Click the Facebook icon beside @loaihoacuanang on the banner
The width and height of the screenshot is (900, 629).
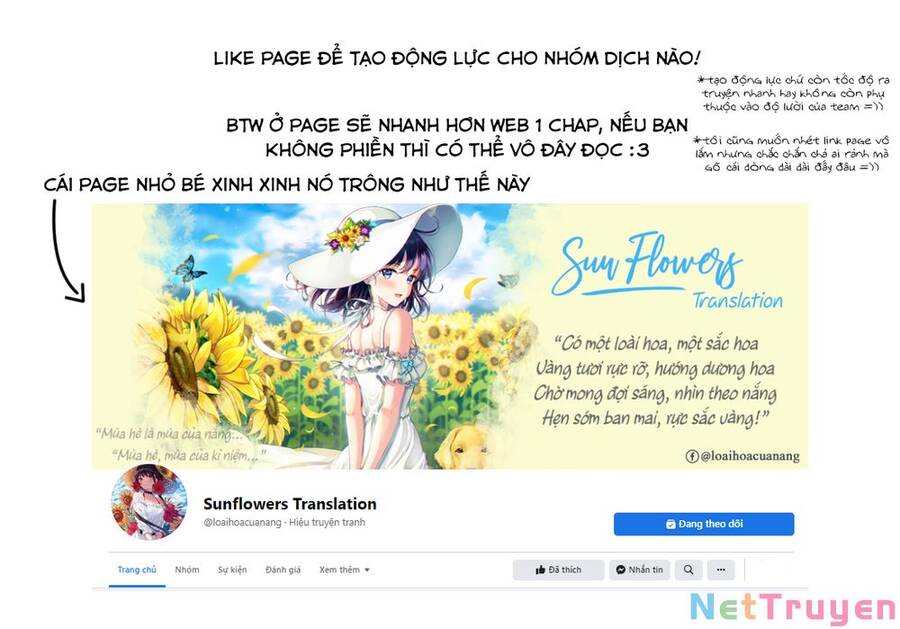click(x=692, y=456)
